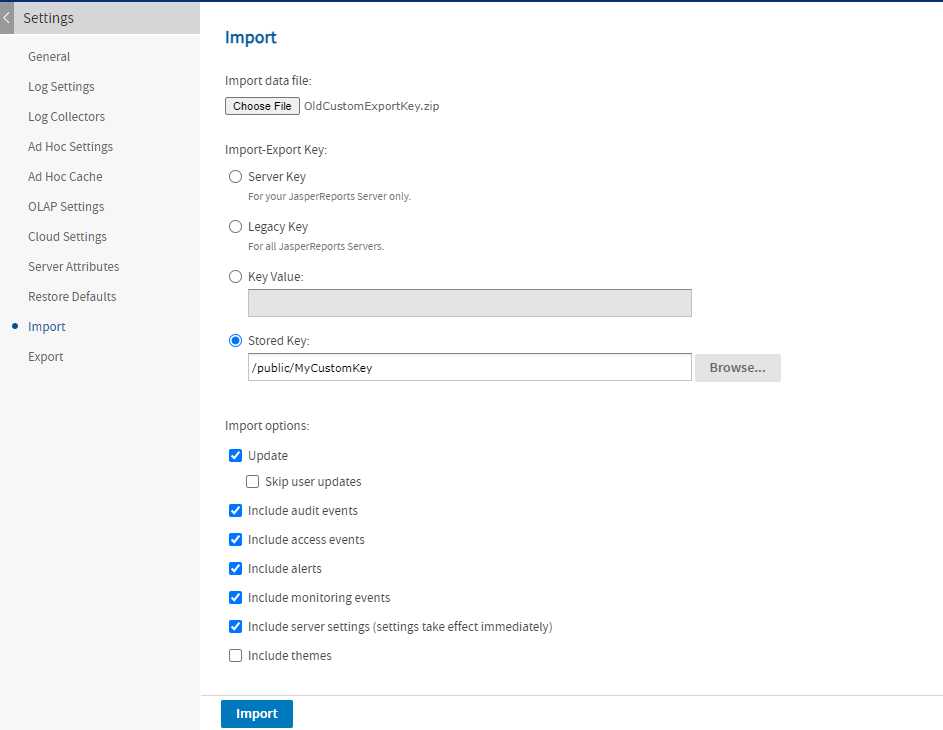Select the Legacy Key radio option
The image size is (943, 730).
[235, 226]
